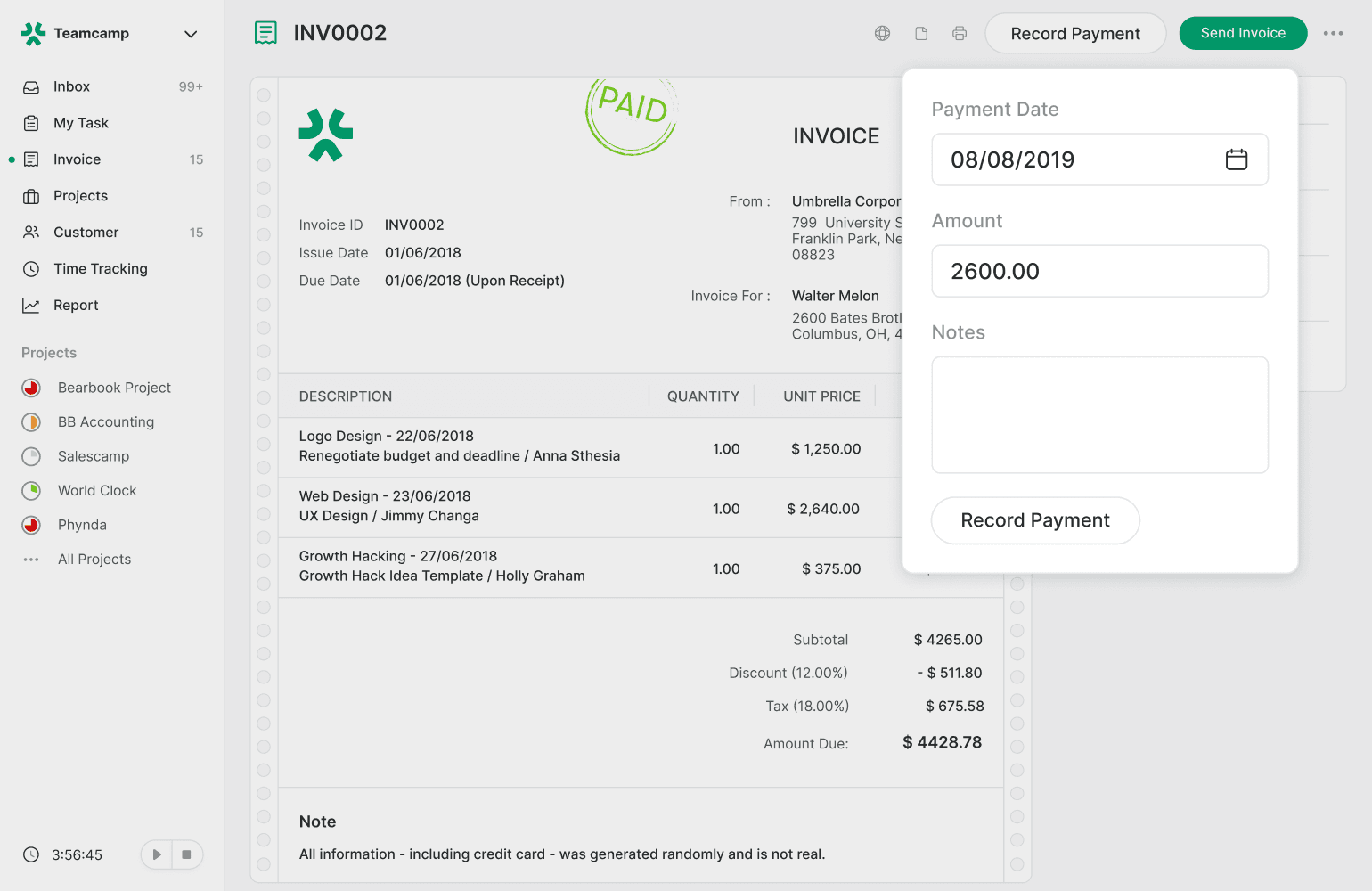Click the Amount field showing 2600.00
The width and height of the screenshot is (1372, 891).
click(x=1099, y=271)
